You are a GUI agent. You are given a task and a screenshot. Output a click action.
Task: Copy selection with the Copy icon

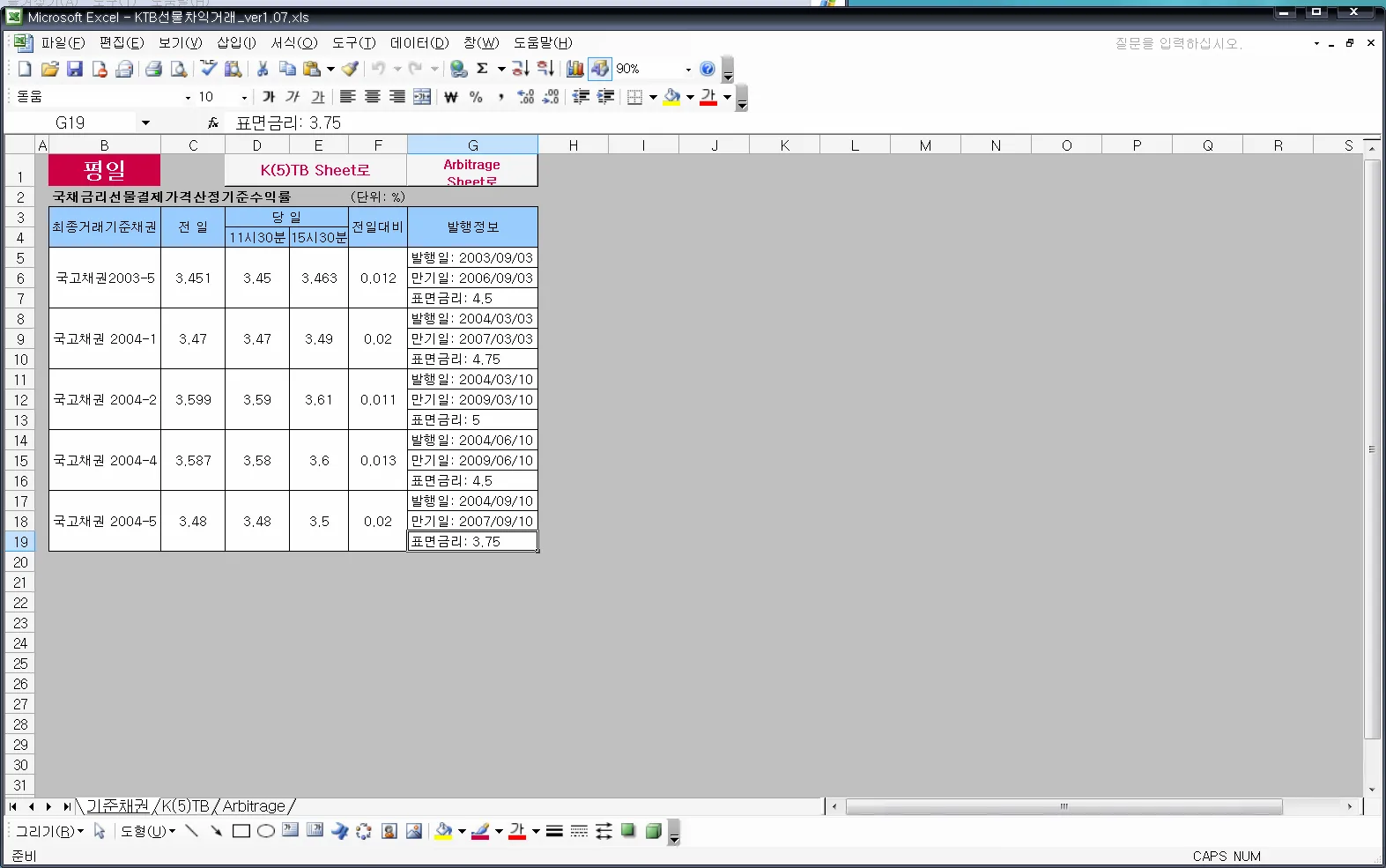[287, 69]
